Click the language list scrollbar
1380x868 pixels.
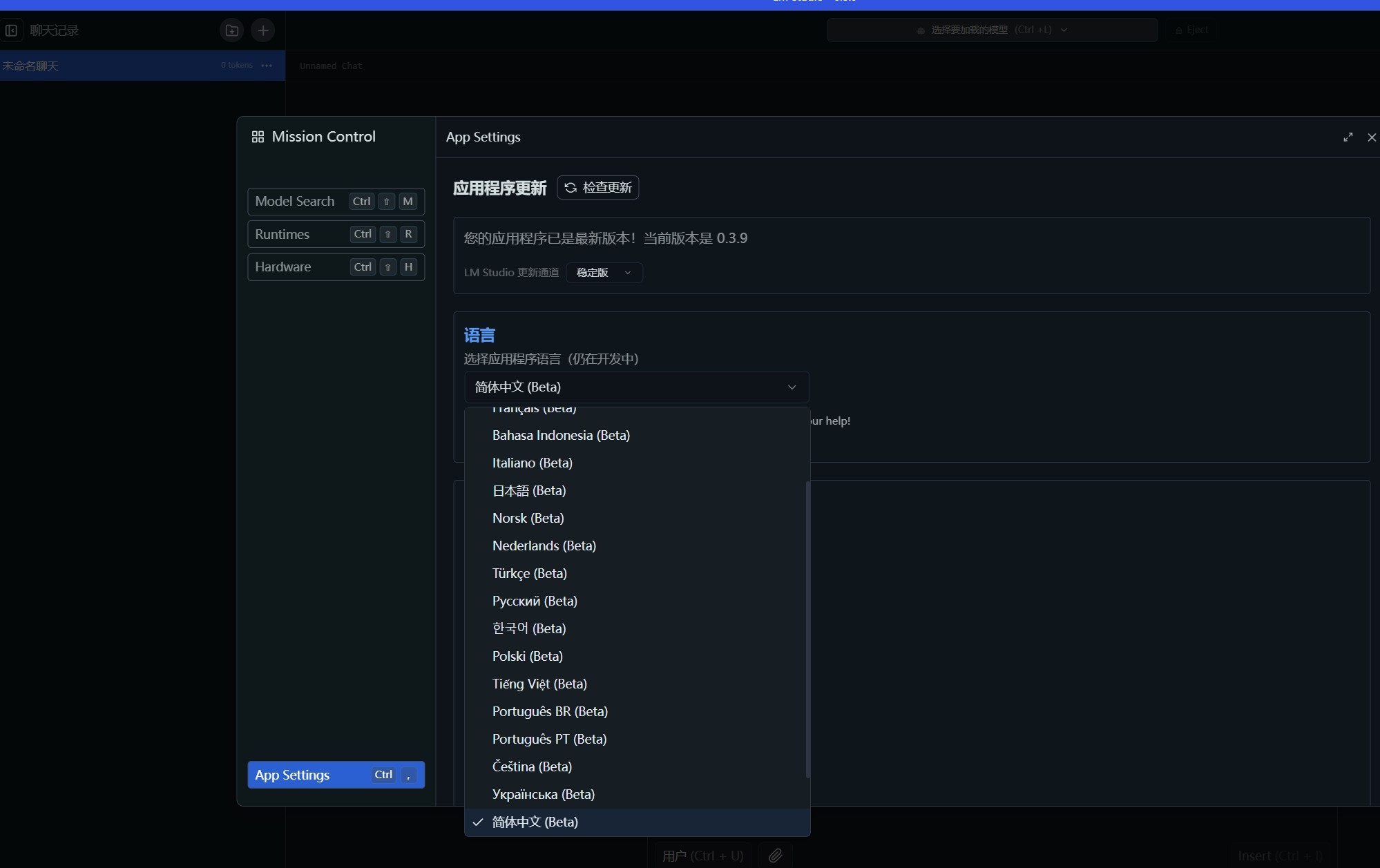807,629
